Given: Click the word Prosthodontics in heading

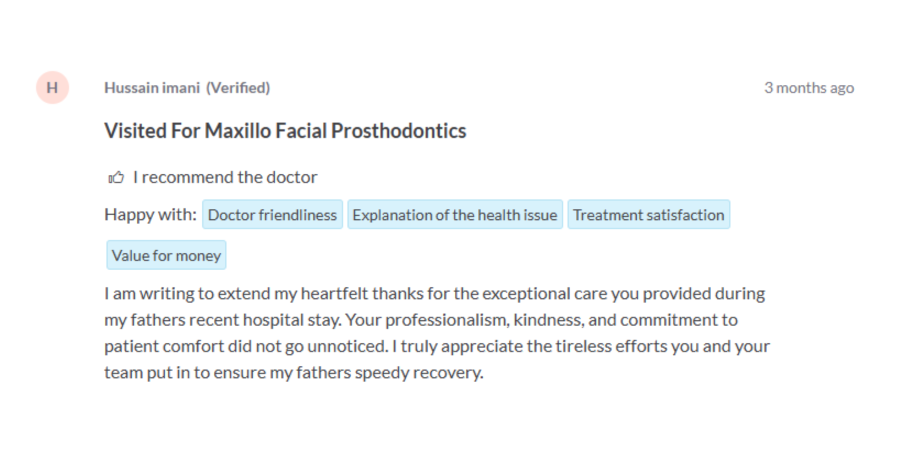Looking at the screenshot, I should point(399,131).
